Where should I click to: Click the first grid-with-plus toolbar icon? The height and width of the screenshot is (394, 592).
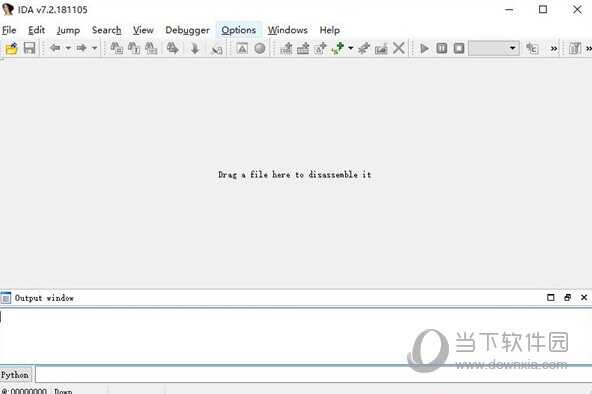(x=286, y=48)
